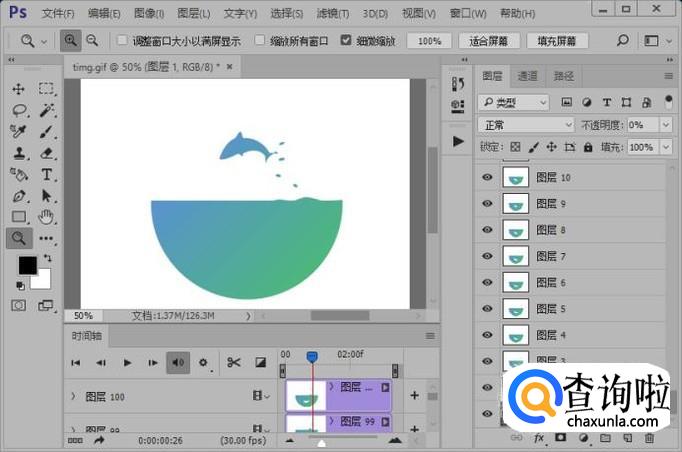Viewport: 682px width, 452px height.
Task: Play the timeline animation
Action: (127, 362)
